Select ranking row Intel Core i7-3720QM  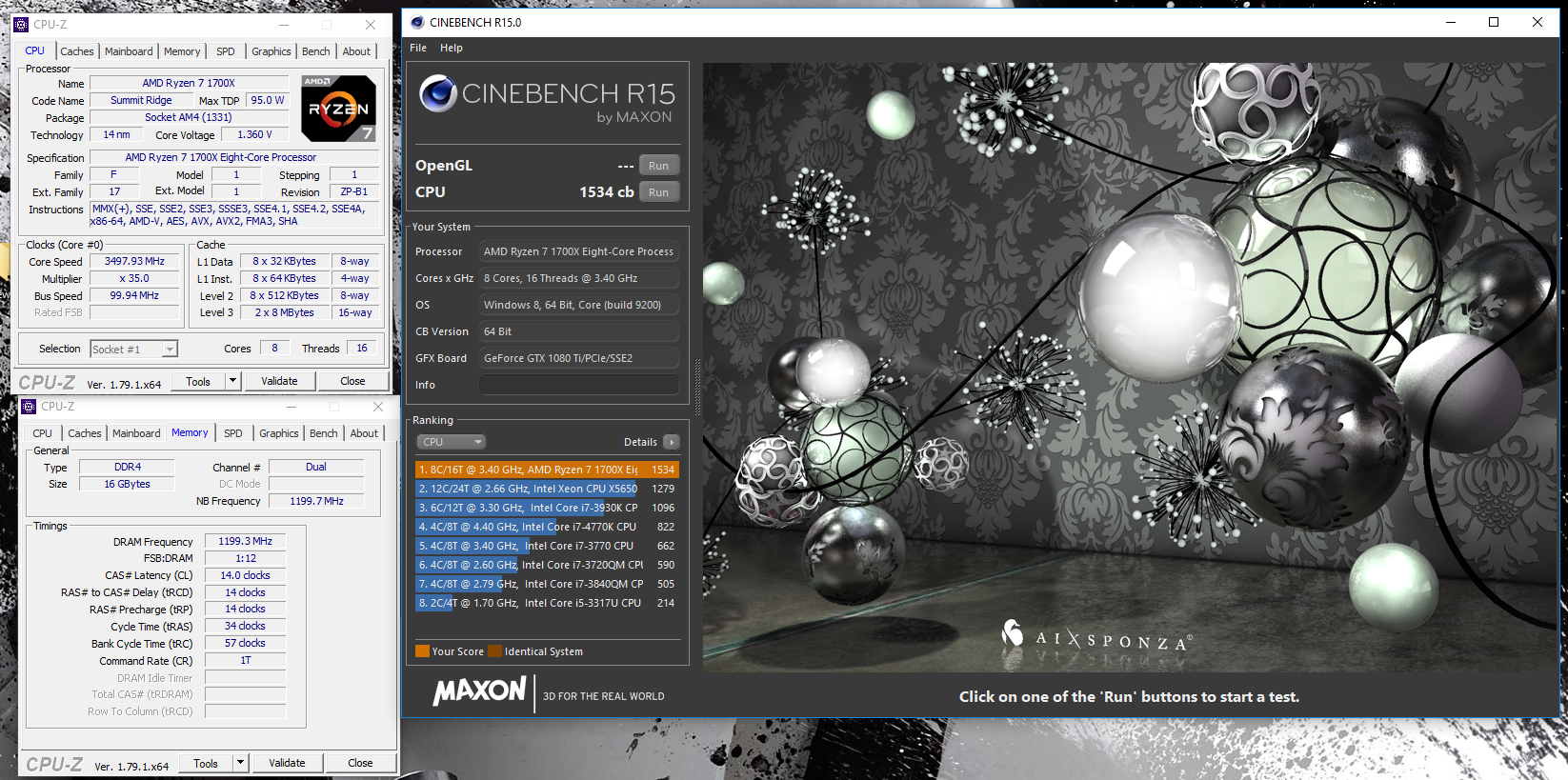pyautogui.click(x=547, y=565)
